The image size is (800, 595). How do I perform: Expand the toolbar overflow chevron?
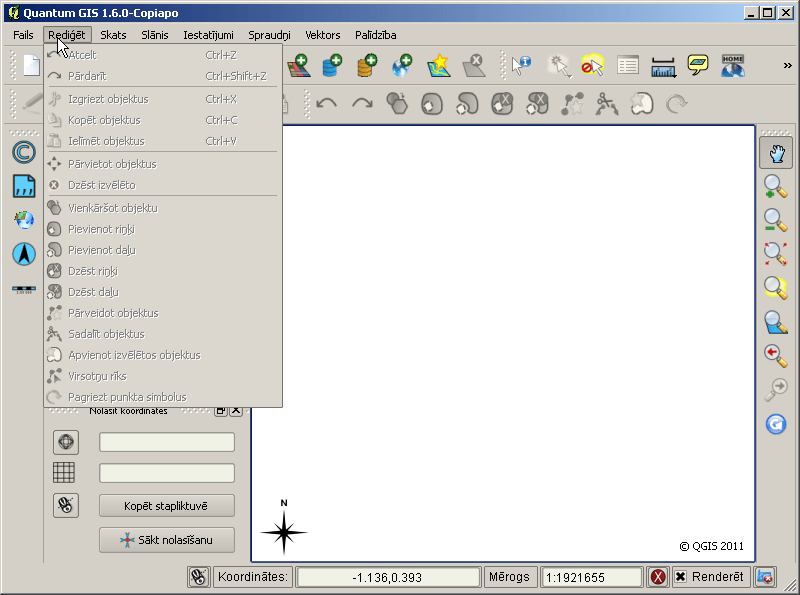pyautogui.click(x=787, y=65)
